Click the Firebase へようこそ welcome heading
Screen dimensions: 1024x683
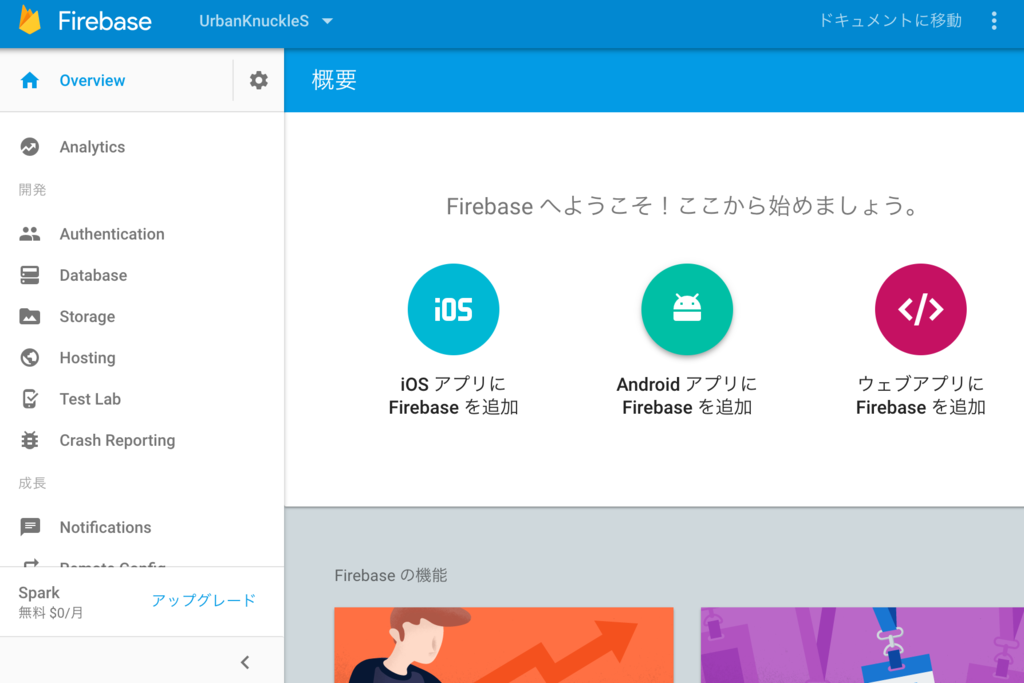682,206
